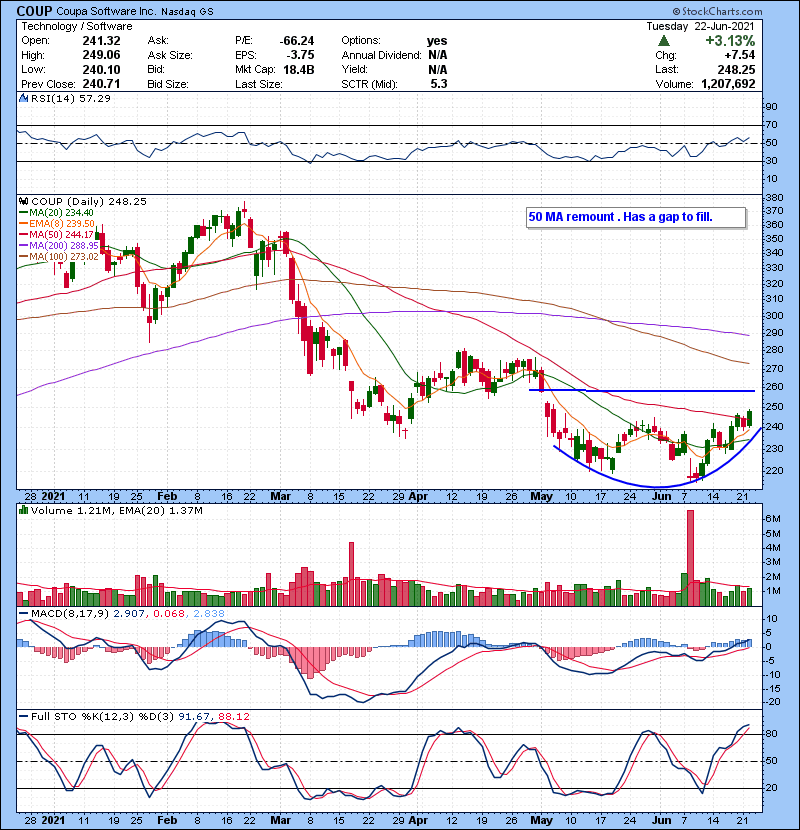Click the High price value 249.06

click(x=101, y=55)
